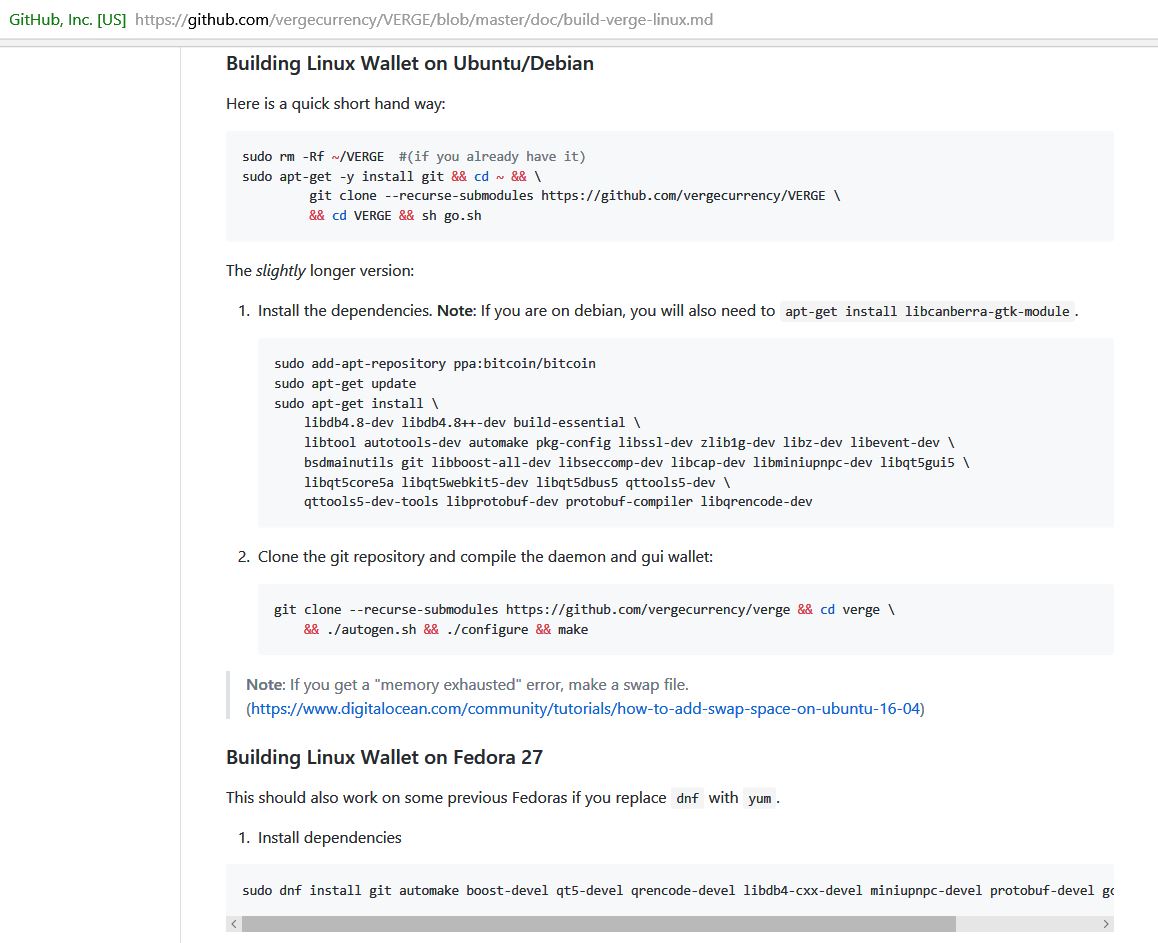Click the horizontal scrollbar thumb in the code block
The width and height of the screenshot is (1158, 943).
598,924
